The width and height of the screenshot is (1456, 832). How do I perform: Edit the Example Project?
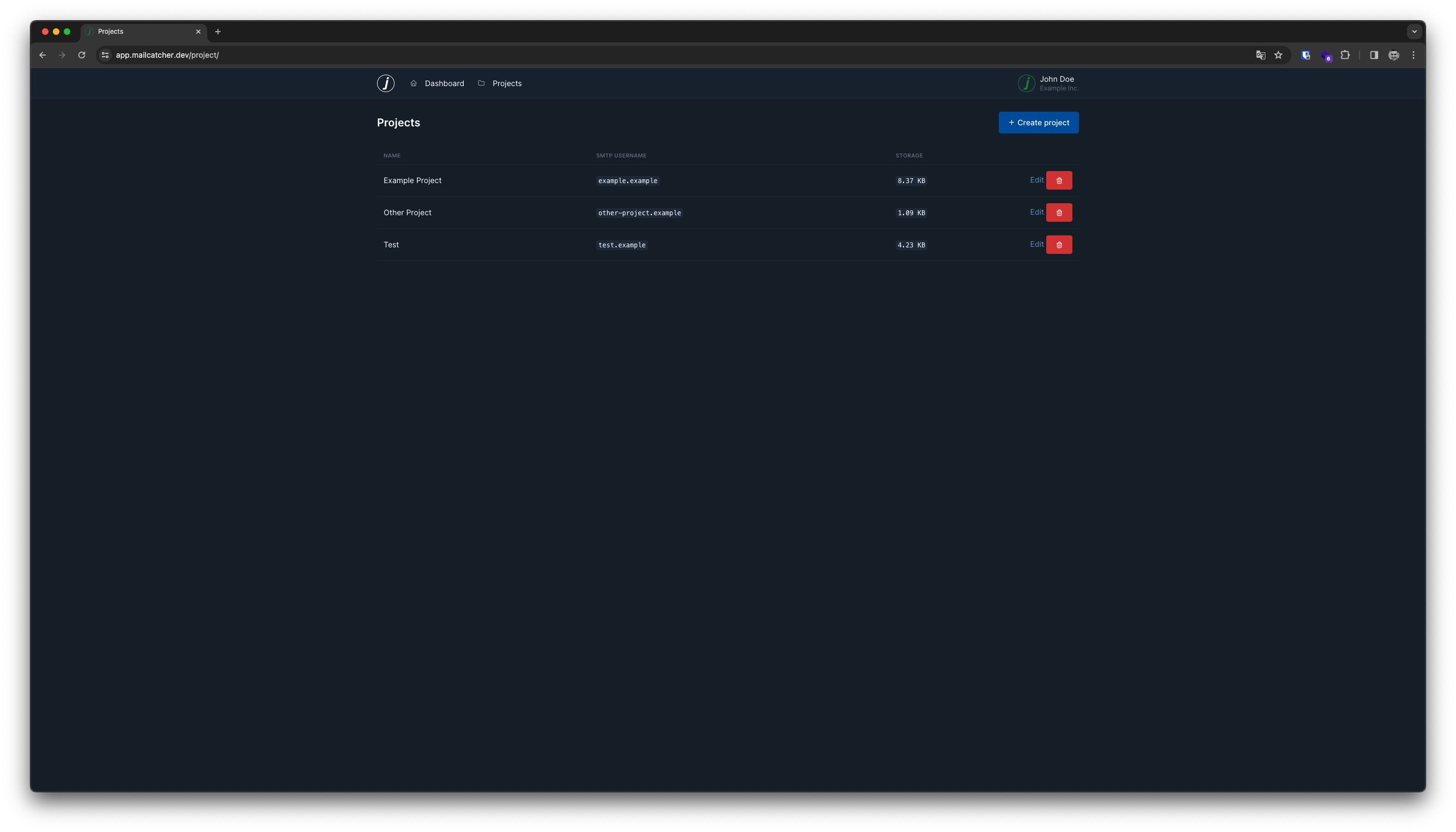tap(1036, 180)
